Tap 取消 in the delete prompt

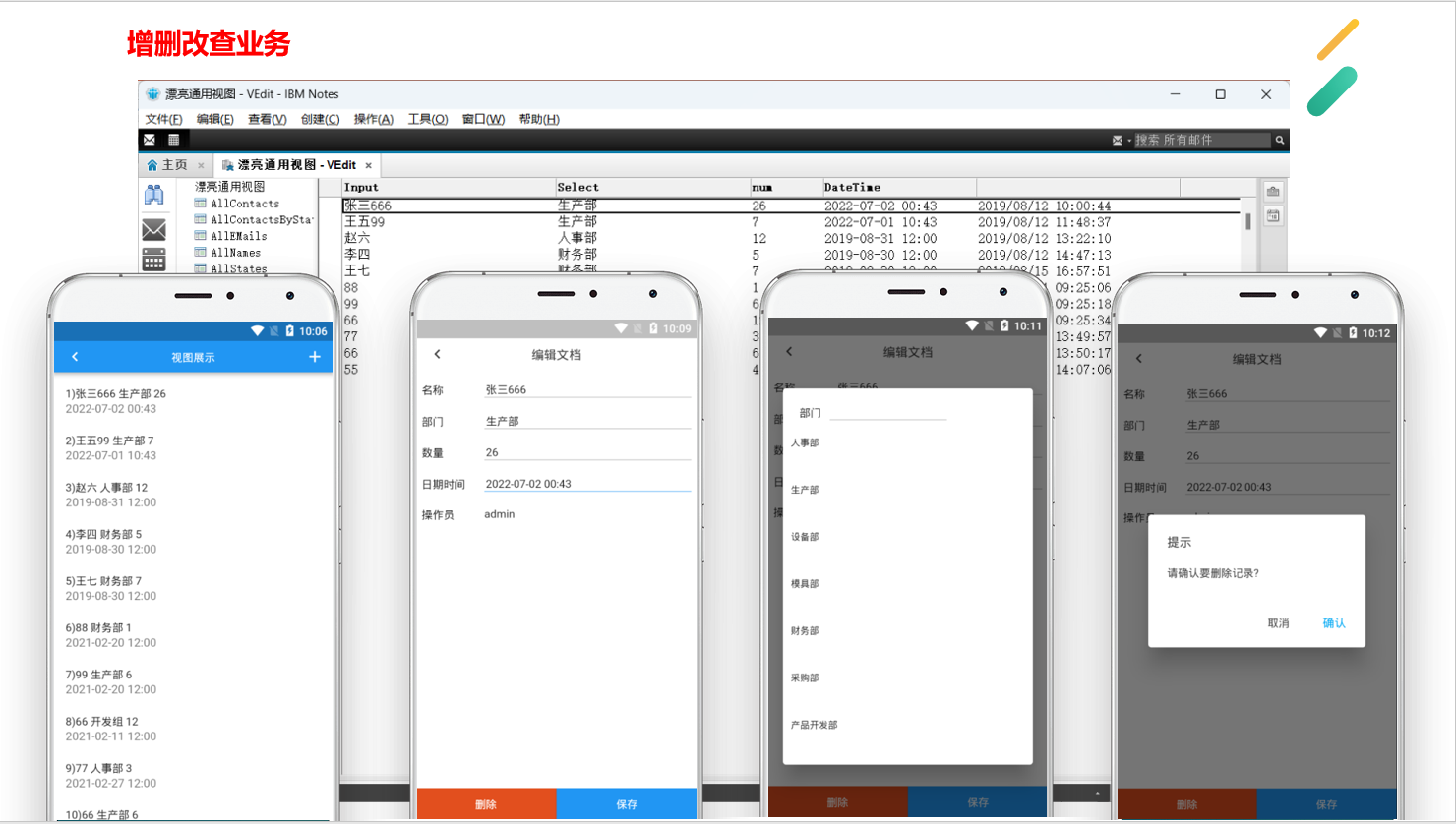[1278, 623]
